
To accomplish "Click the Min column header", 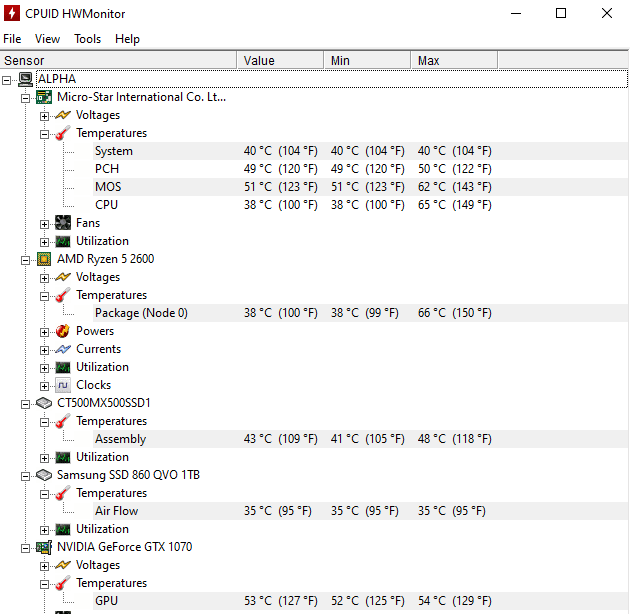I will coord(367,61).
